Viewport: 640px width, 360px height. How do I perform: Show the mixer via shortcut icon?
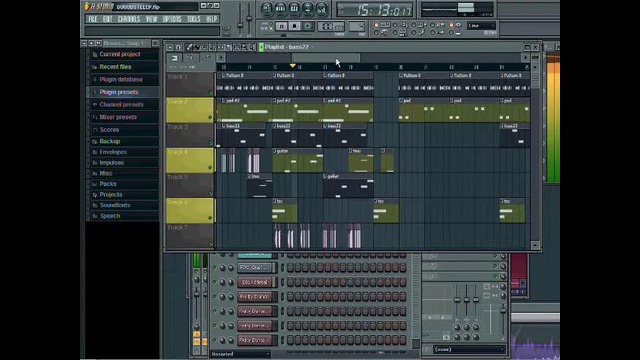322,8
